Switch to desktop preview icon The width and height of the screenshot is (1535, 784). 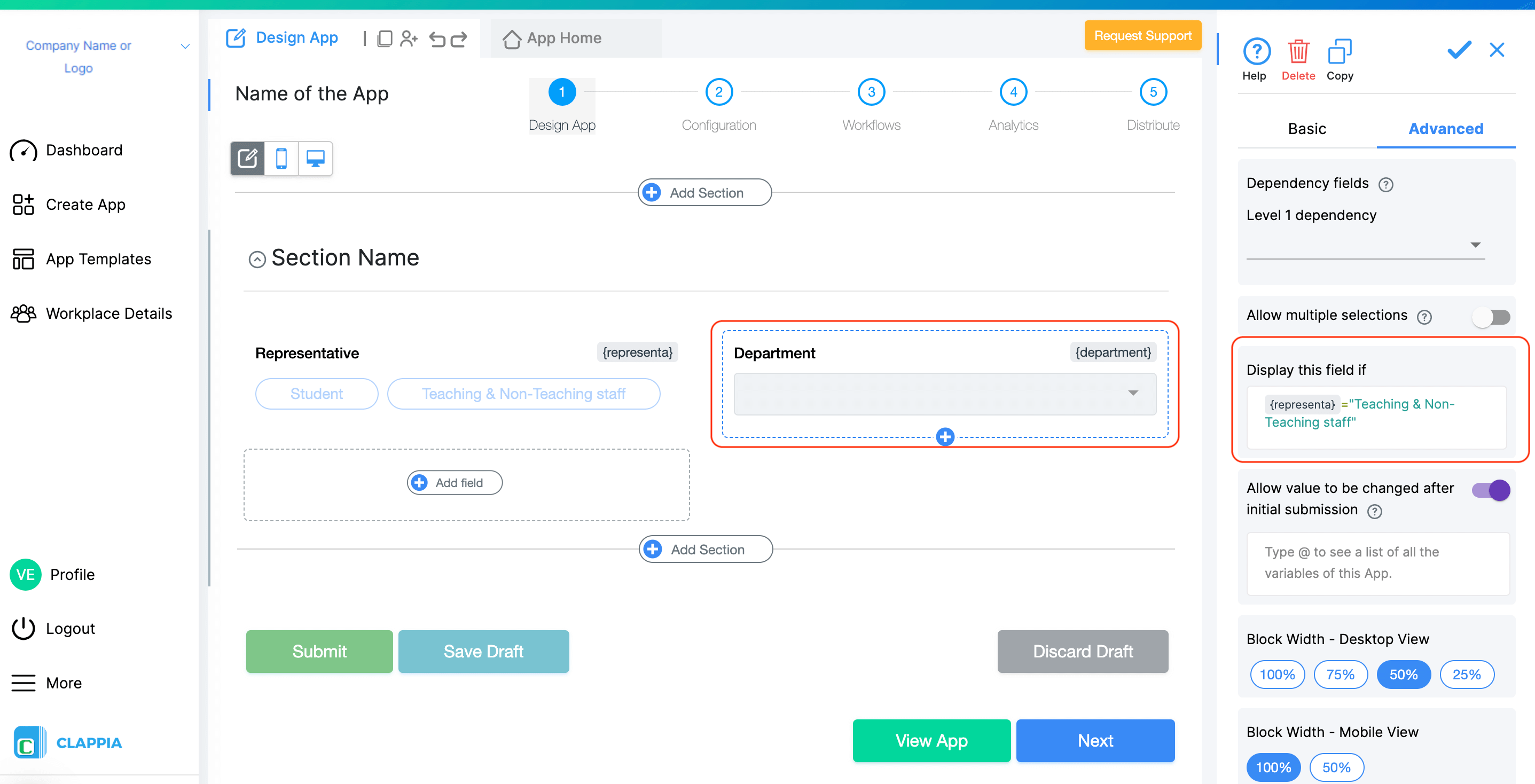(315, 159)
